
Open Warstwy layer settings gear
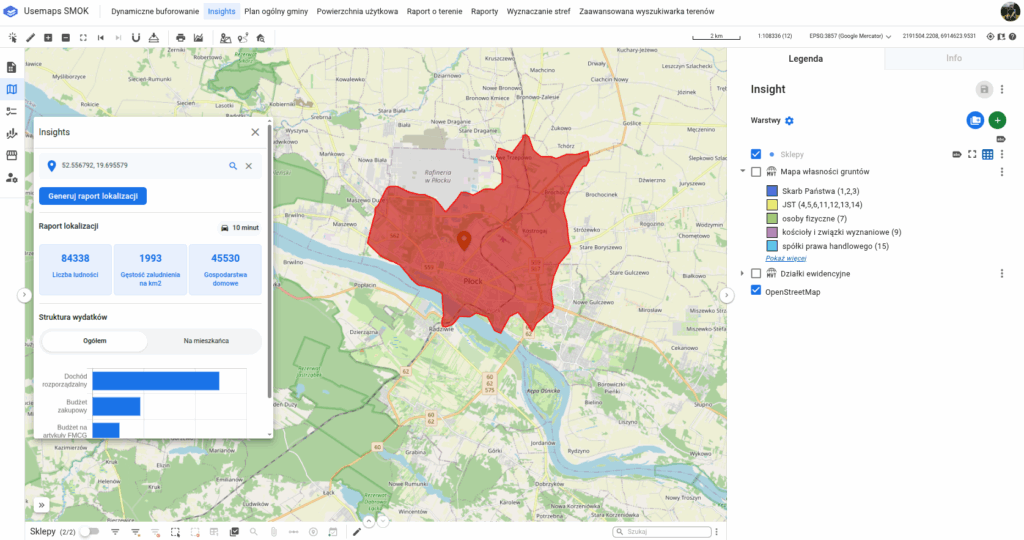tap(789, 121)
